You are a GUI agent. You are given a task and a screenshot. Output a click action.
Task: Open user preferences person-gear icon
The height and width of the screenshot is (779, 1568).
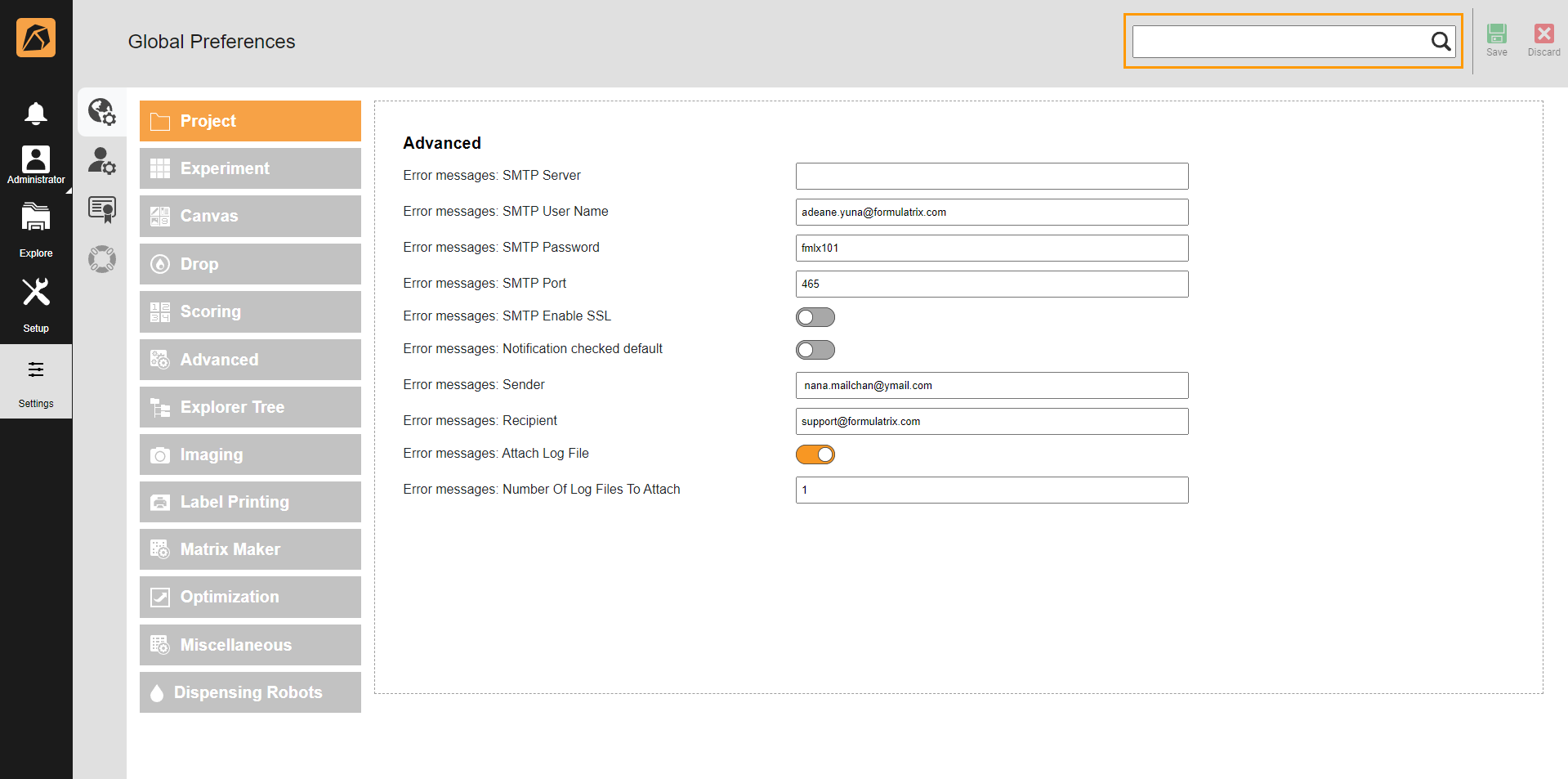102,161
